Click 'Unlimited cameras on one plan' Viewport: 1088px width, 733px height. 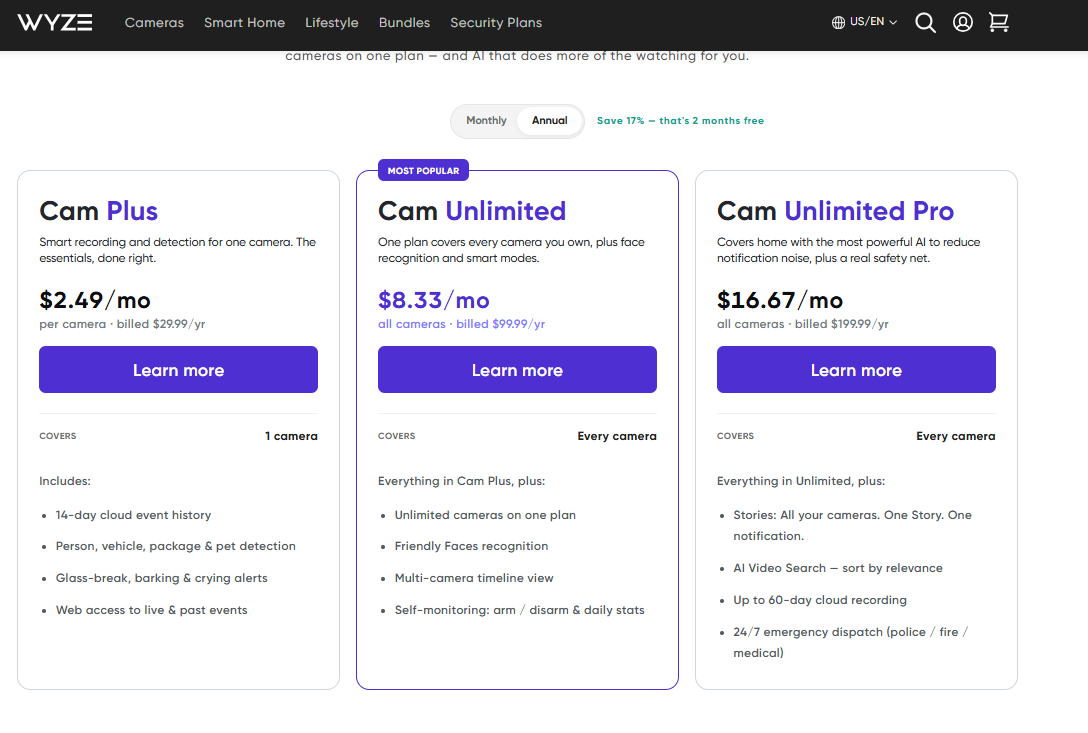(x=485, y=515)
